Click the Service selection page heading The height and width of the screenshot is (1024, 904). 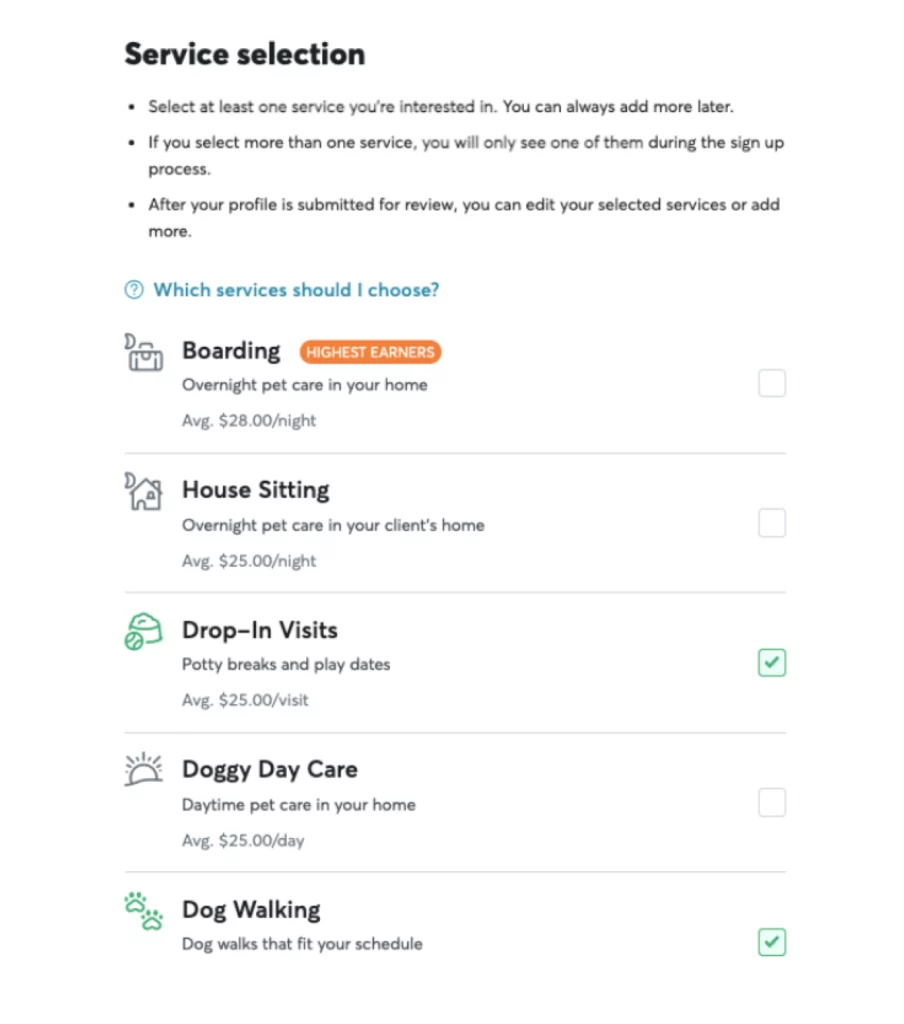[245, 54]
